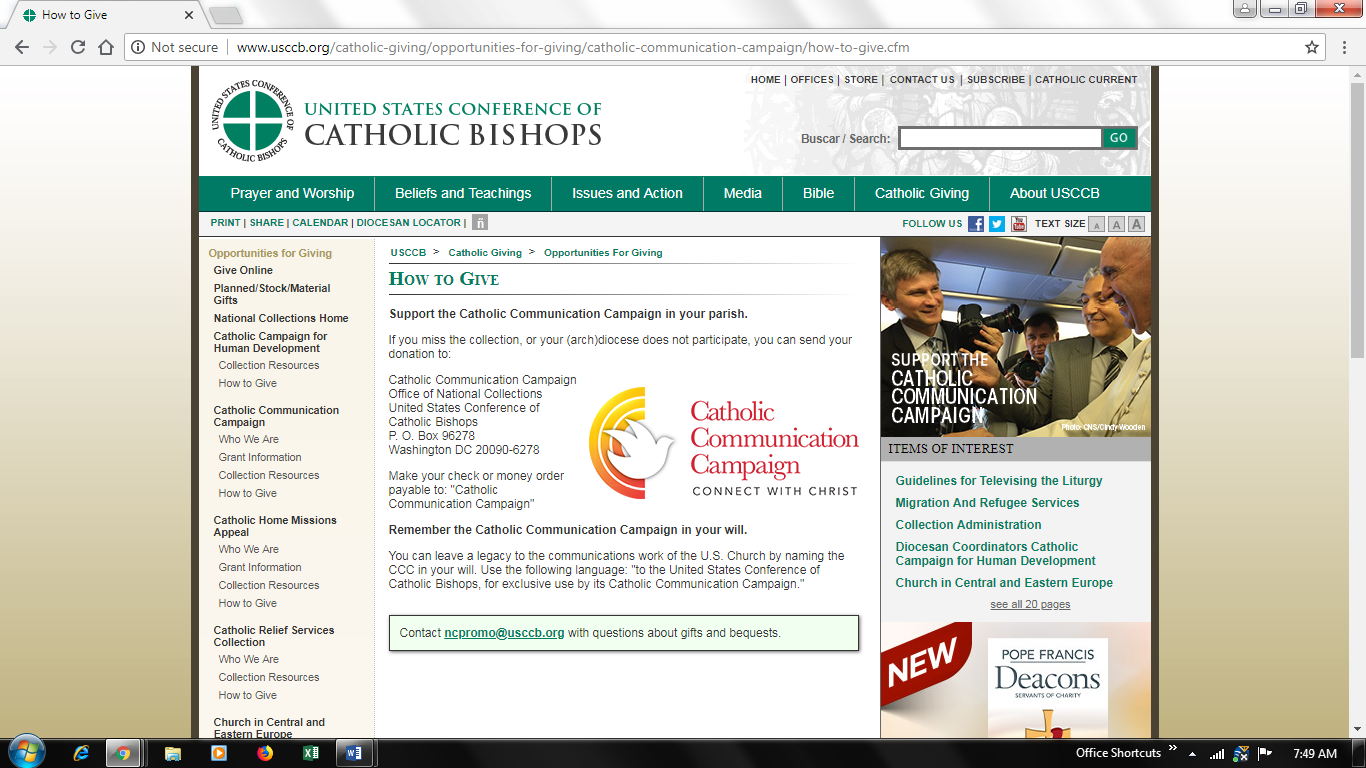Expand the Office Shortcuts toolbar chevron
This screenshot has height=768, width=1366.
click(1174, 750)
